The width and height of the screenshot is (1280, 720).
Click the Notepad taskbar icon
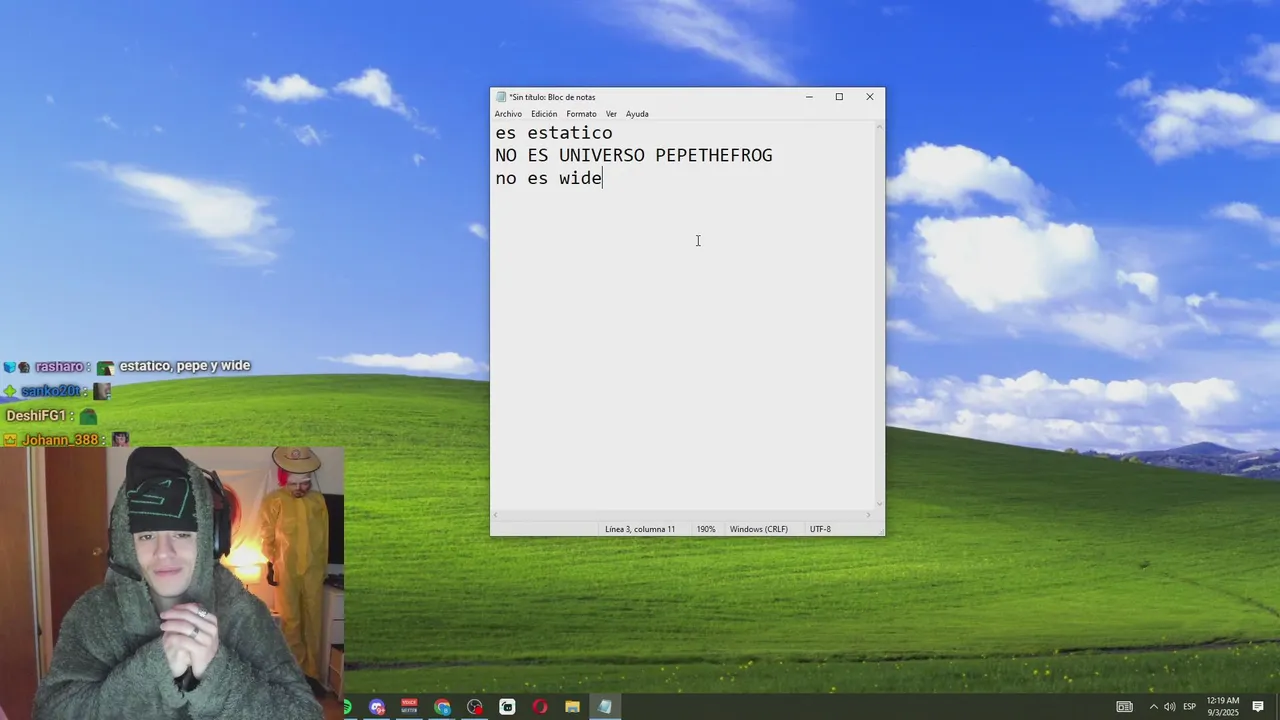(x=605, y=707)
